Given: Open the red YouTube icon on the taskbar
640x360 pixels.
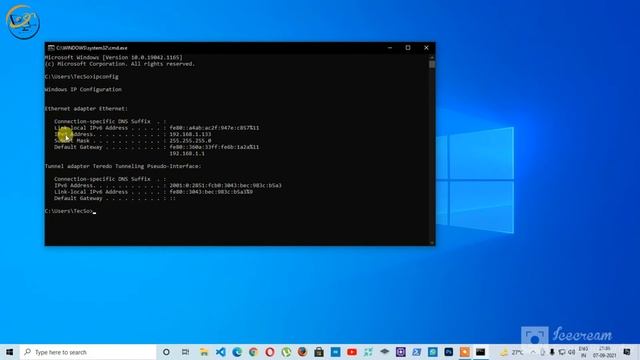Looking at the screenshot, I should [x=352, y=352].
